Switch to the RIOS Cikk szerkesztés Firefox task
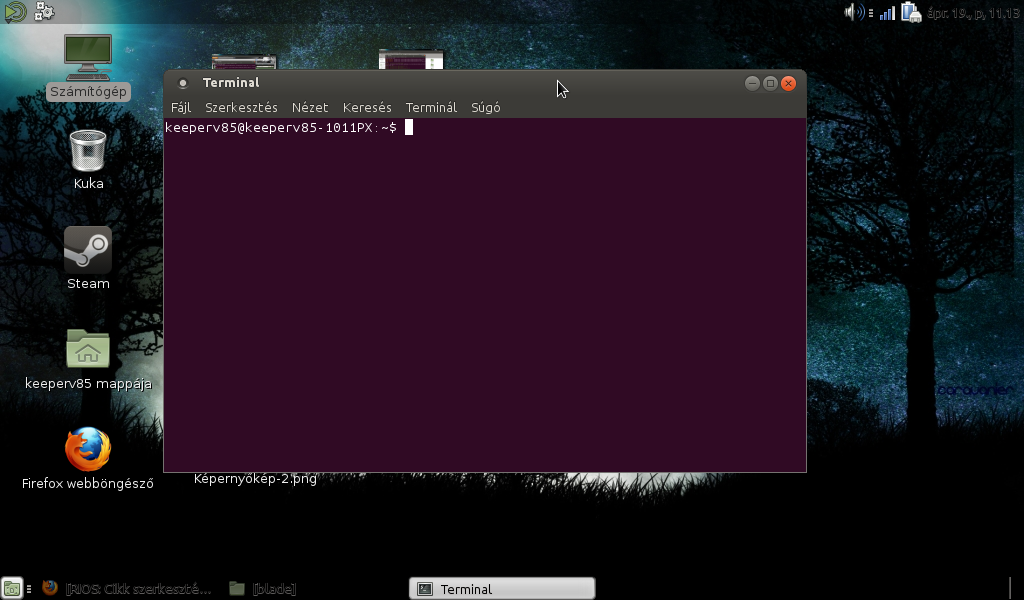1024x600 pixels. pyautogui.click(x=127, y=589)
